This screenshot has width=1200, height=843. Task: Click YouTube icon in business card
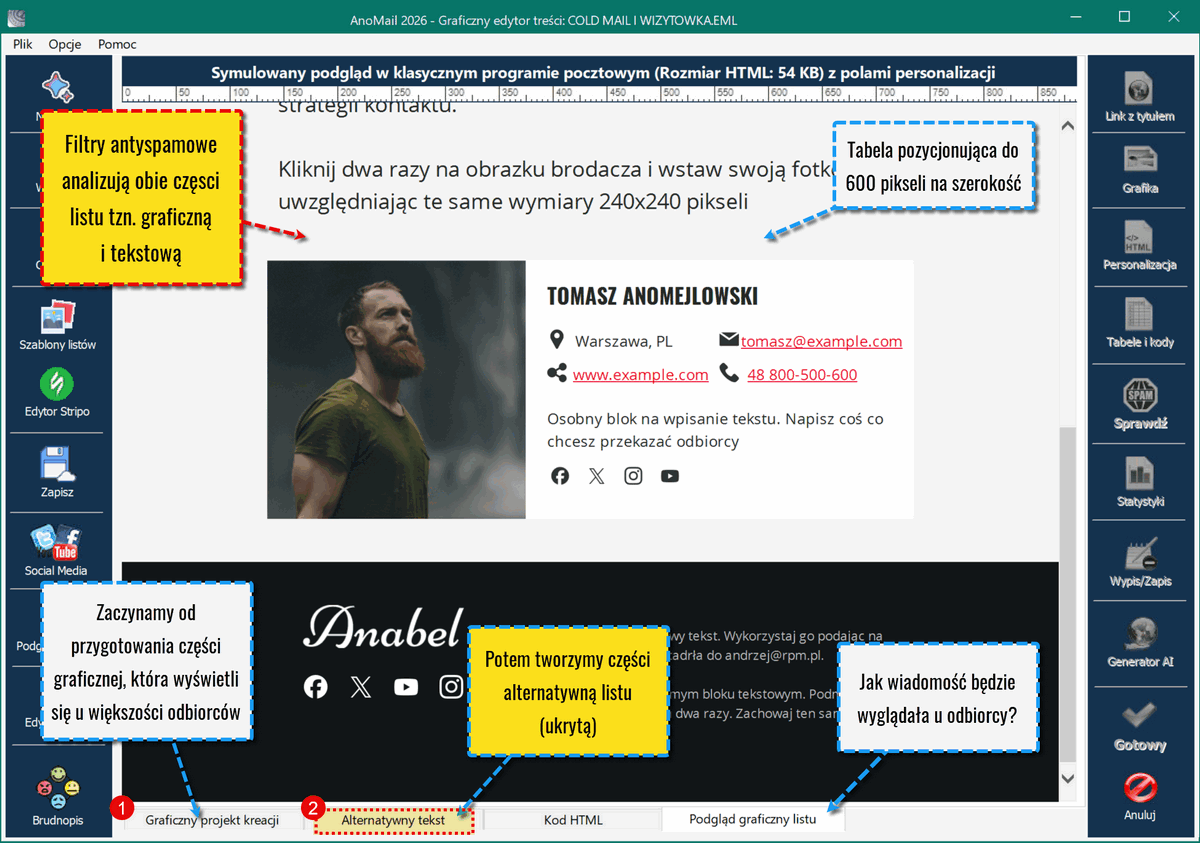[x=670, y=476]
